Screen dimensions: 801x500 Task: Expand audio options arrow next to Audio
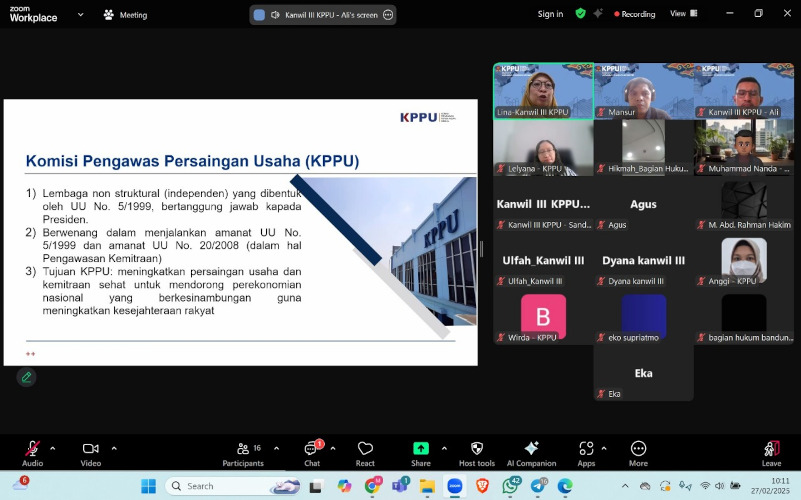[x=53, y=448]
